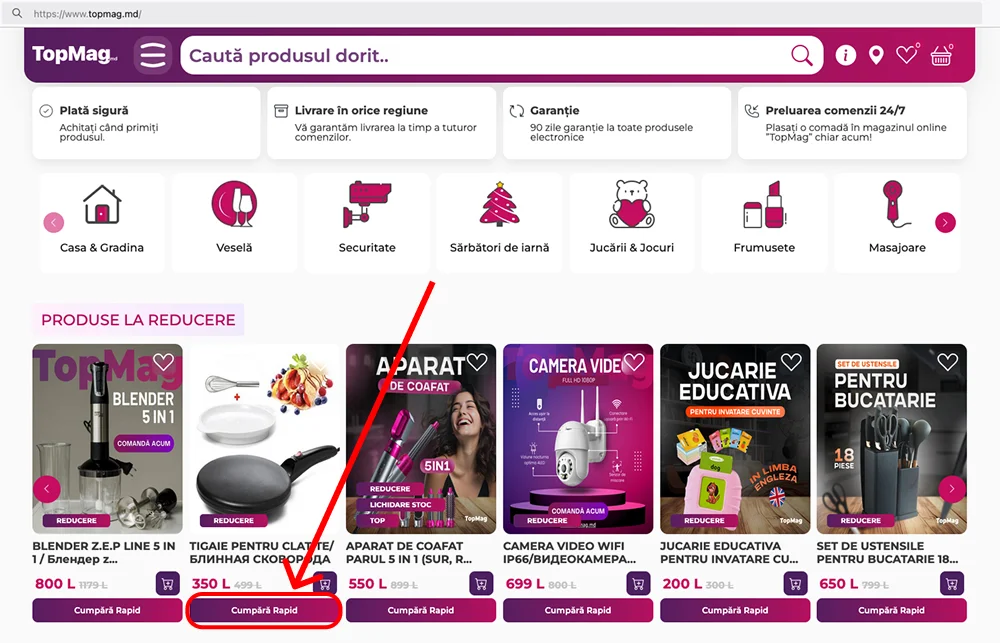The width and height of the screenshot is (1000, 643).
Task: Show next categories with right arrow
Action: [945, 223]
